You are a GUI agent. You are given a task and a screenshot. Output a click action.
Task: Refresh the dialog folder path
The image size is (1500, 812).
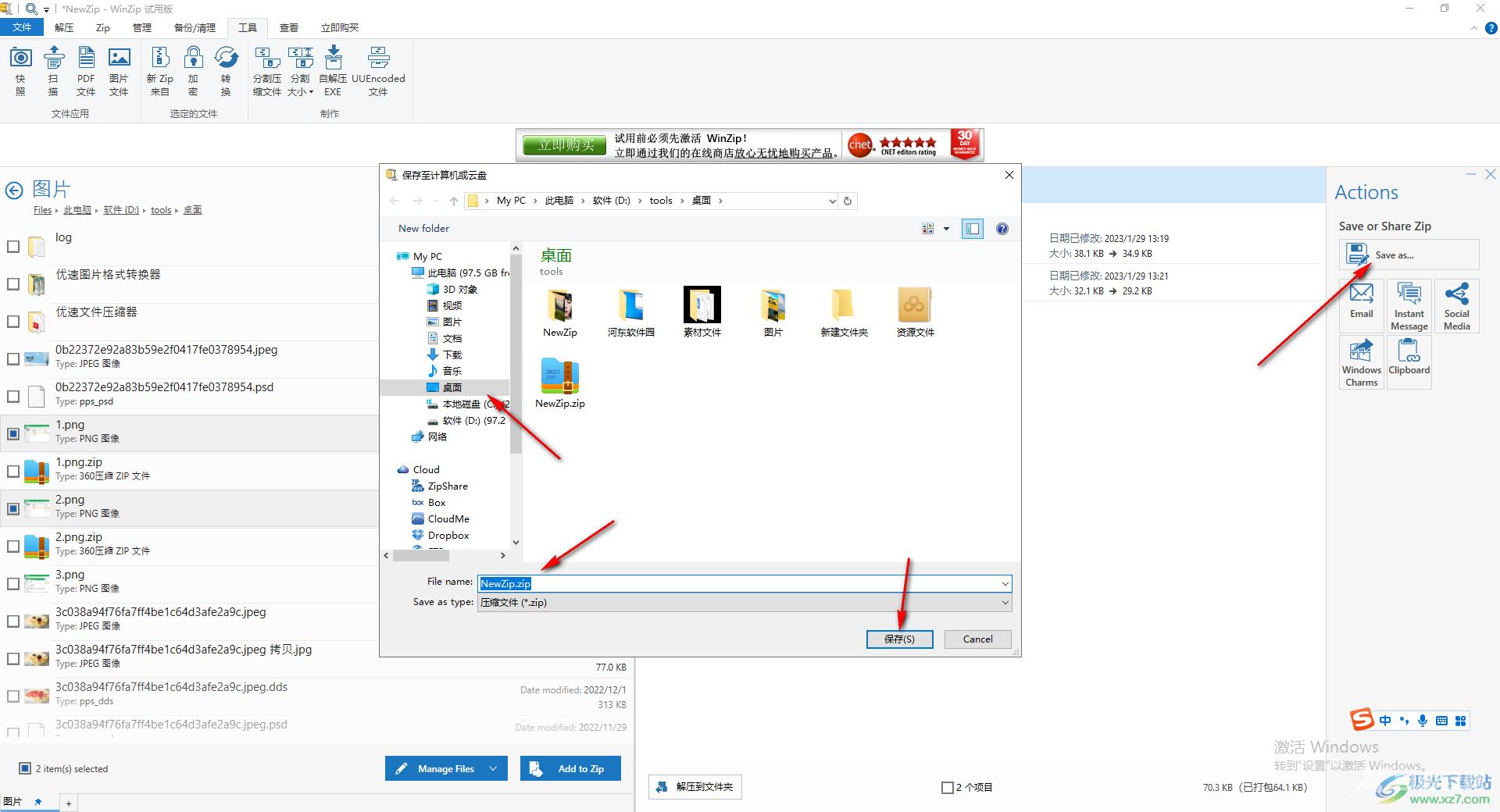(x=848, y=201)
